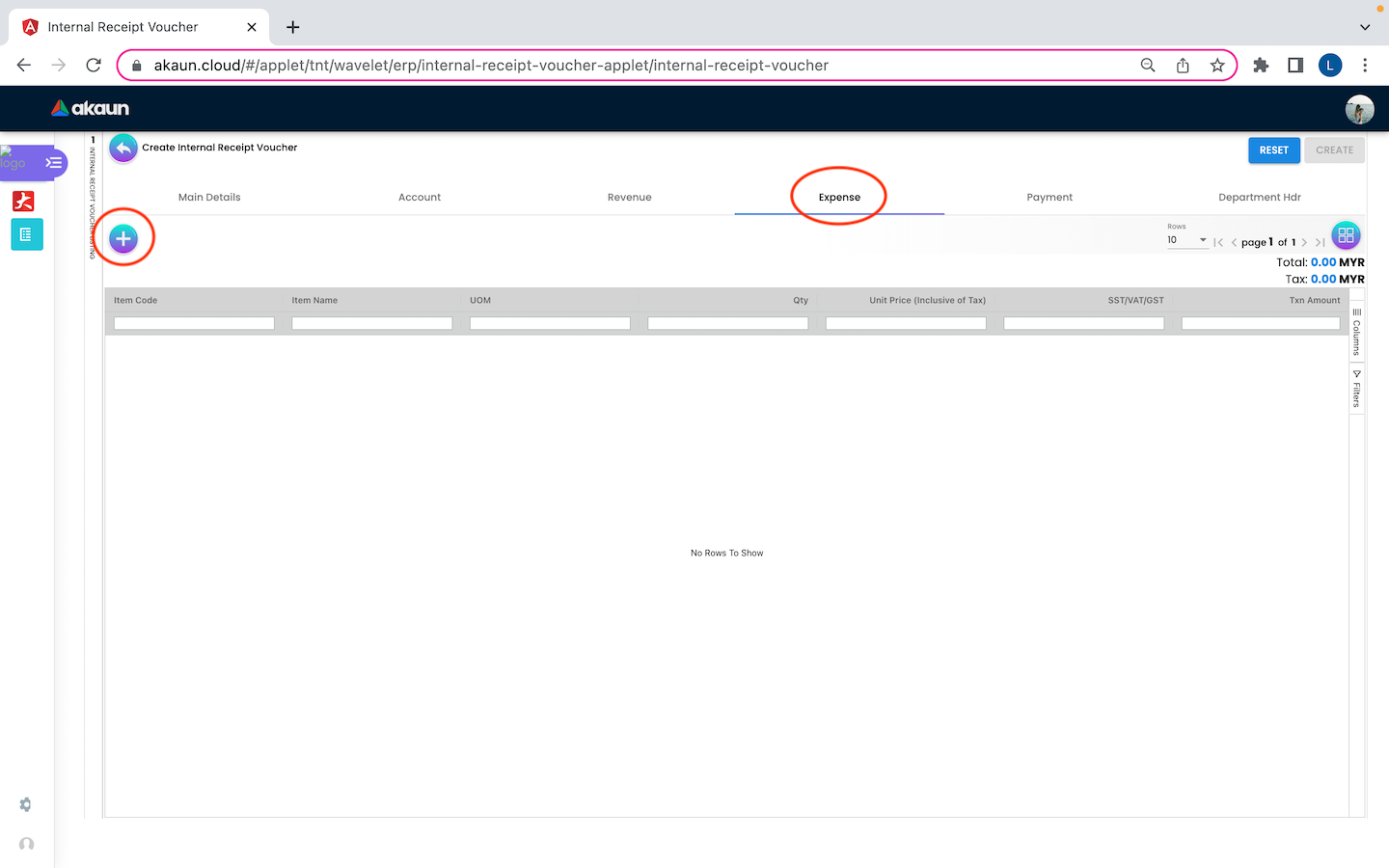Open user avatar menu in top header
The width and height of the screenshot is (1389, 868).
tap(1359, 109)
